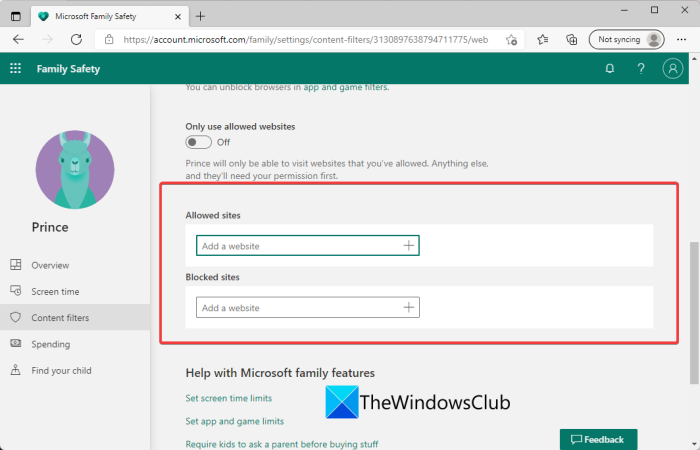Viewport: 700px width, 450px height.
Task: Select Content filters in sidebar
Action: click(x=75, y=317)
